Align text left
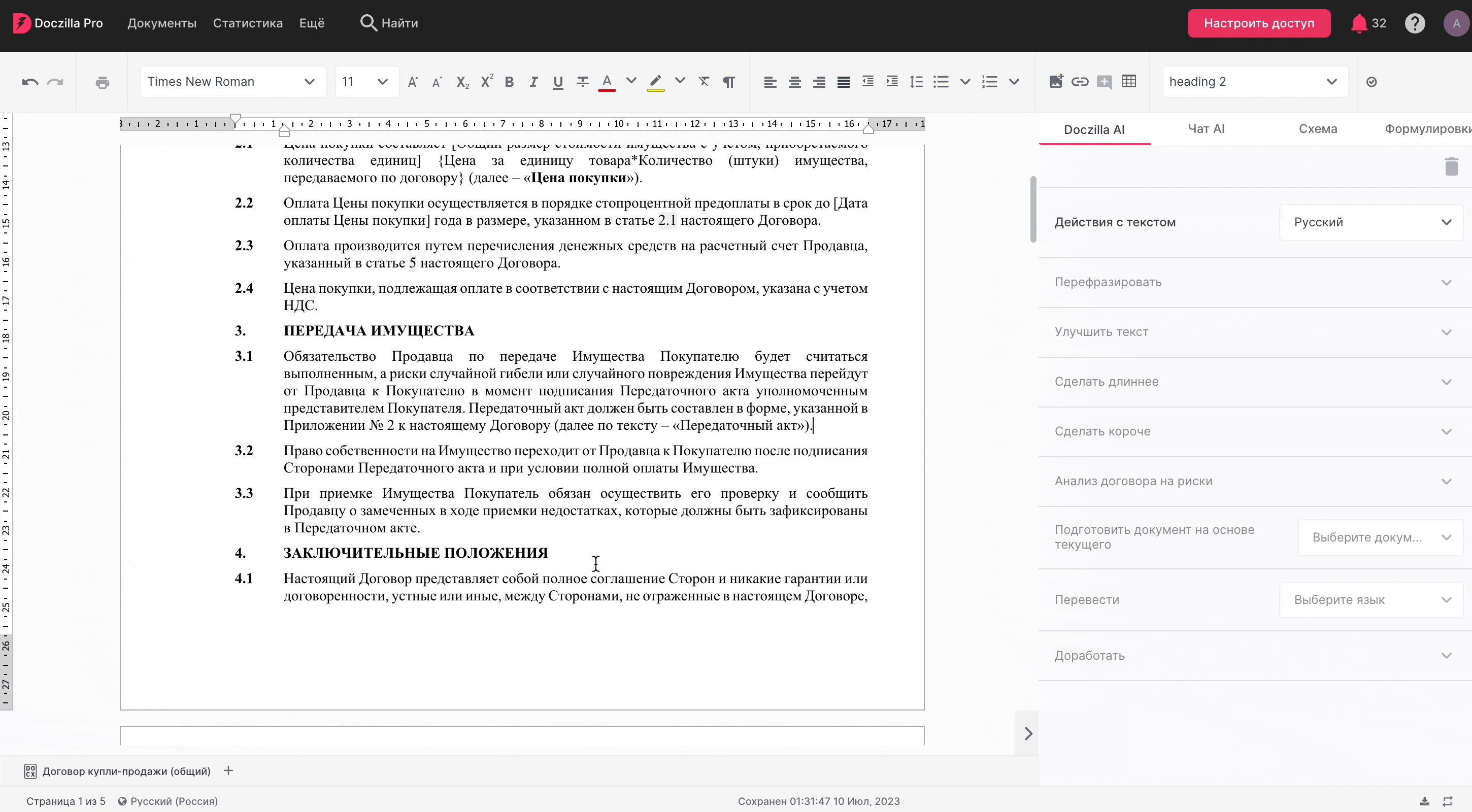Viewport: 1472px width, 812px height. coord(770,82)
